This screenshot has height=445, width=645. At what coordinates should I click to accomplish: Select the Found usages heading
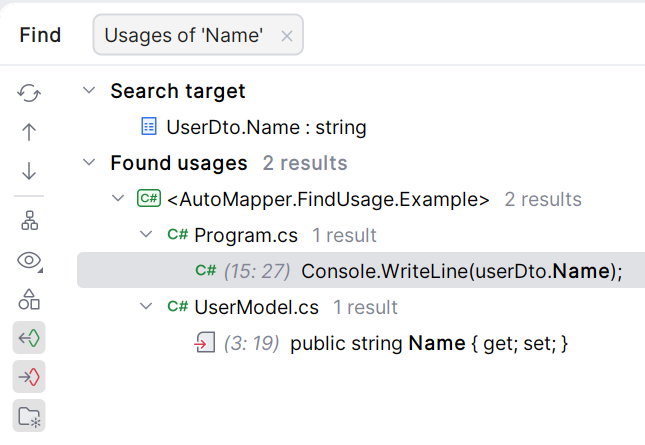[x=179, y=163]
